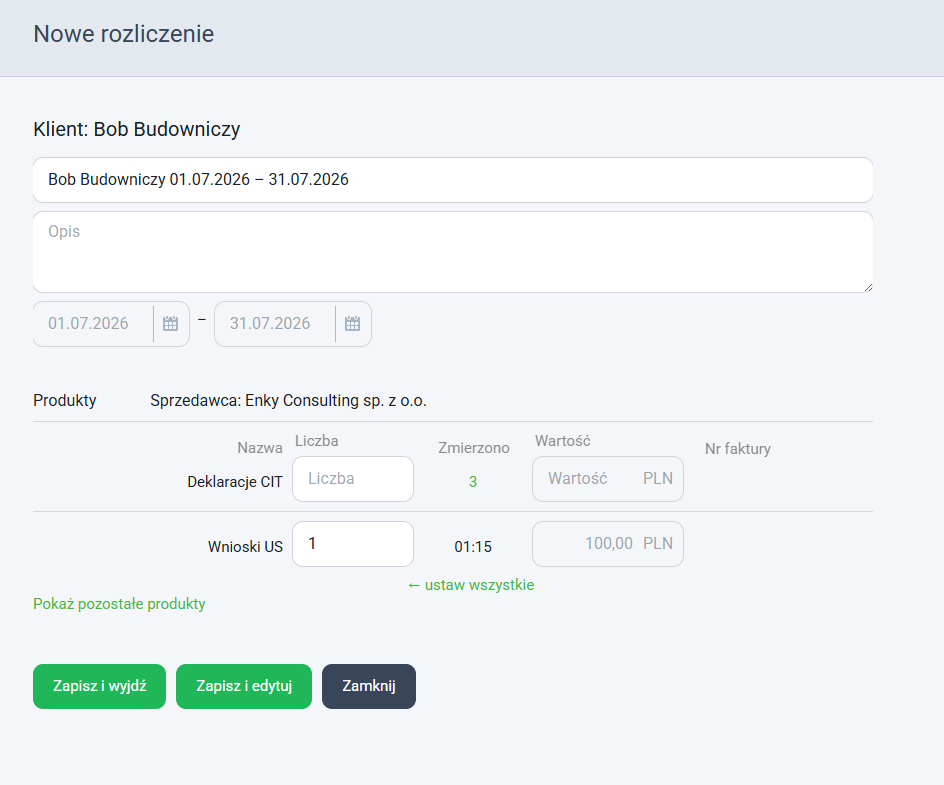The height and width of the screenshot is (785, 944).
Task: Click the Wartość field showing 100,00 PLN
Action: 608,544
